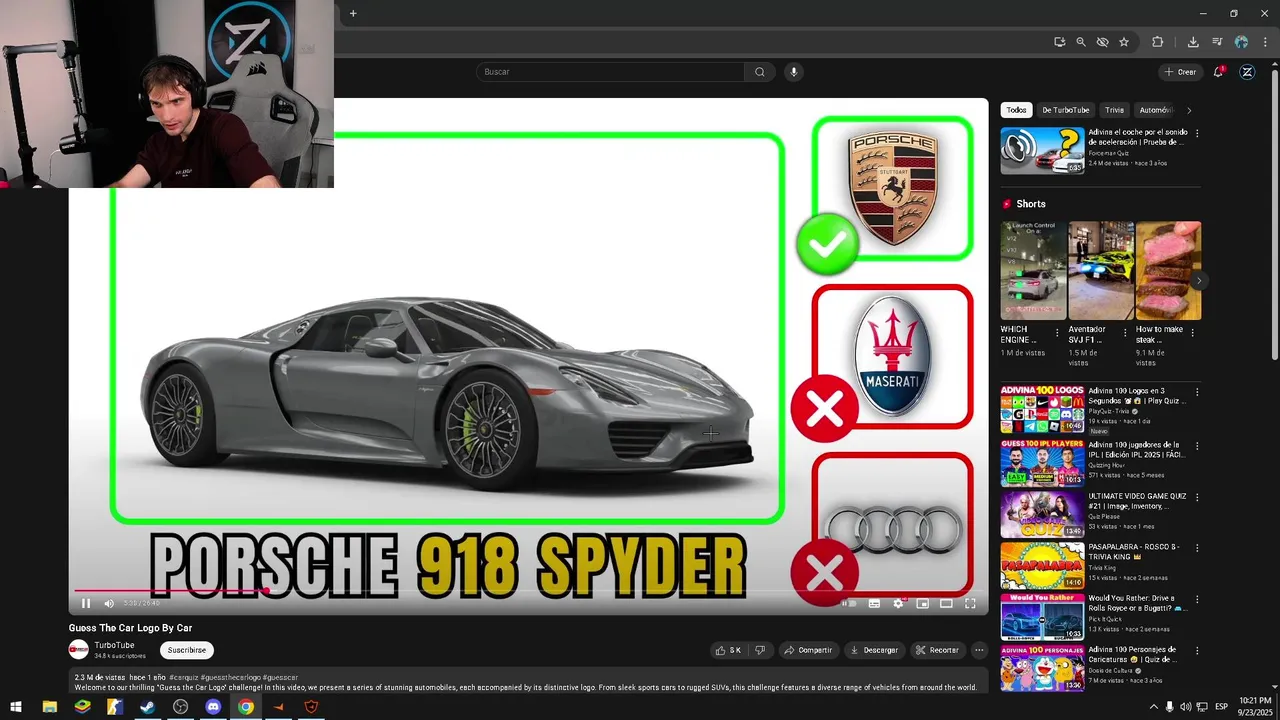1280x720 pixels.
Task: Open YouTube notifications bell
Action: click(1218, 72)
